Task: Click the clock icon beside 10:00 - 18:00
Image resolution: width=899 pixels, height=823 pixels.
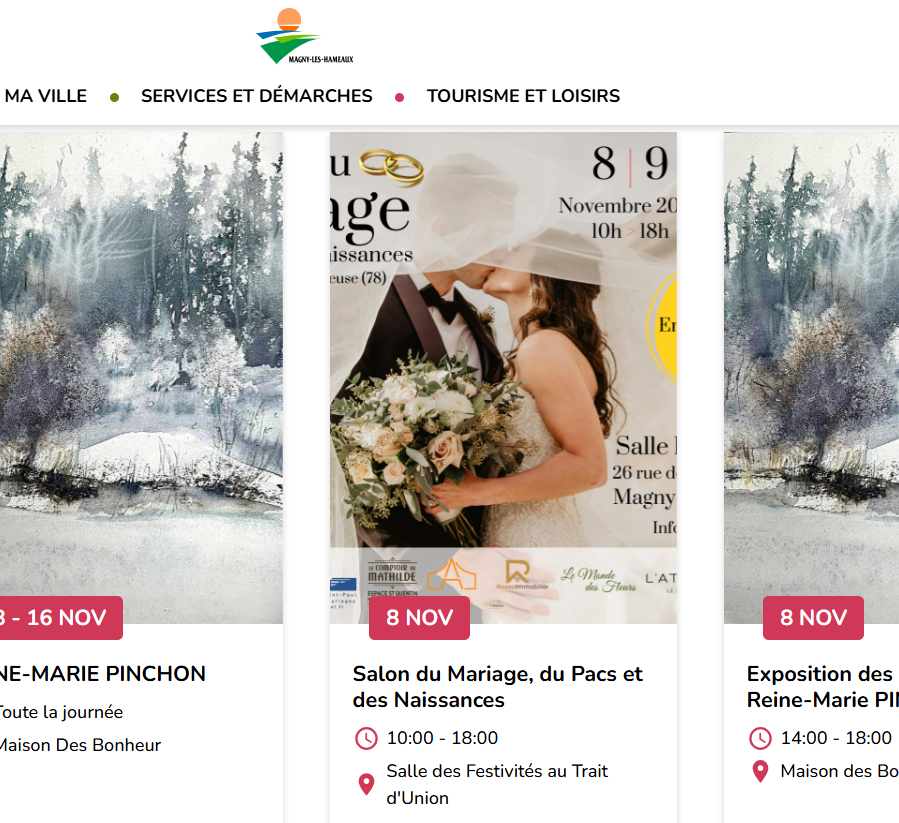Action: 366,738
